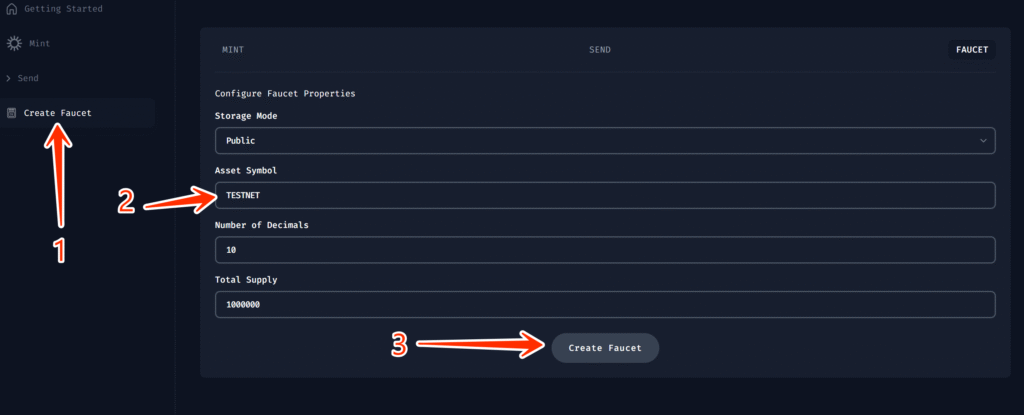Image resolution: width=1024 pixels, height=415 pixels.
Task: Focus the Asset Symbol input field
Action: coord(605,195)
